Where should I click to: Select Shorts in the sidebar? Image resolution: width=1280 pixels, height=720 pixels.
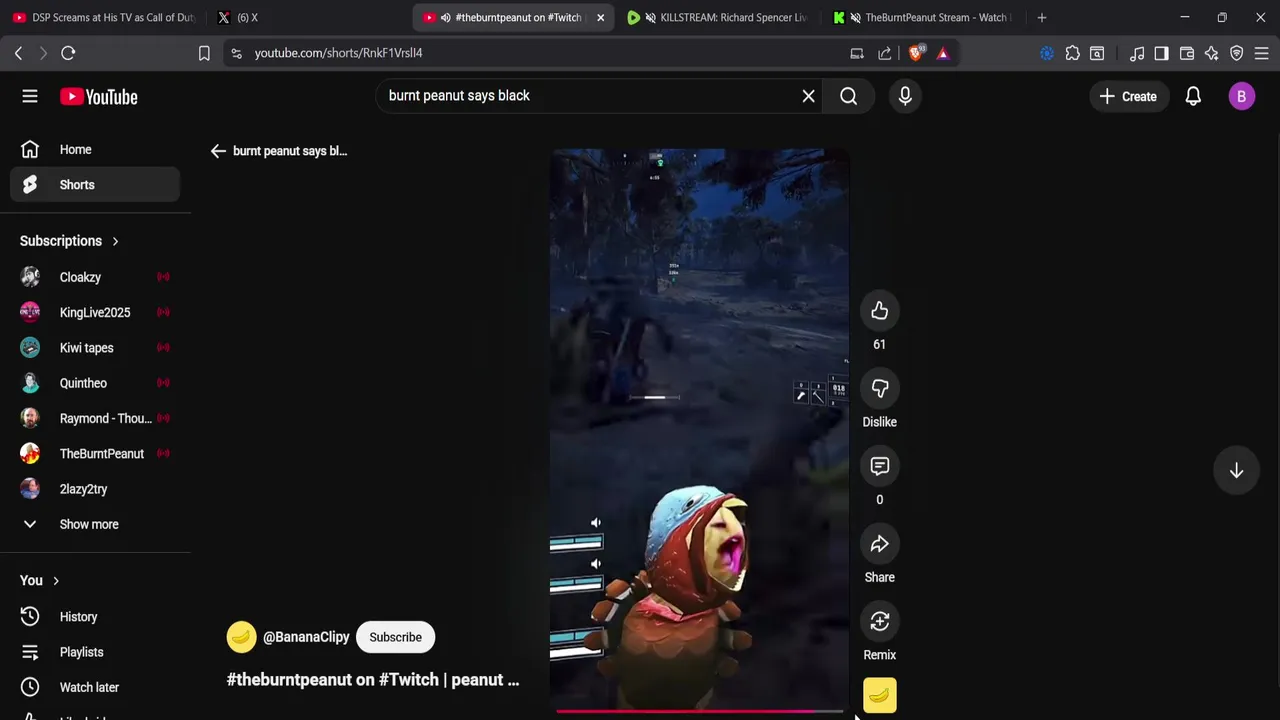tap(95, 185)
